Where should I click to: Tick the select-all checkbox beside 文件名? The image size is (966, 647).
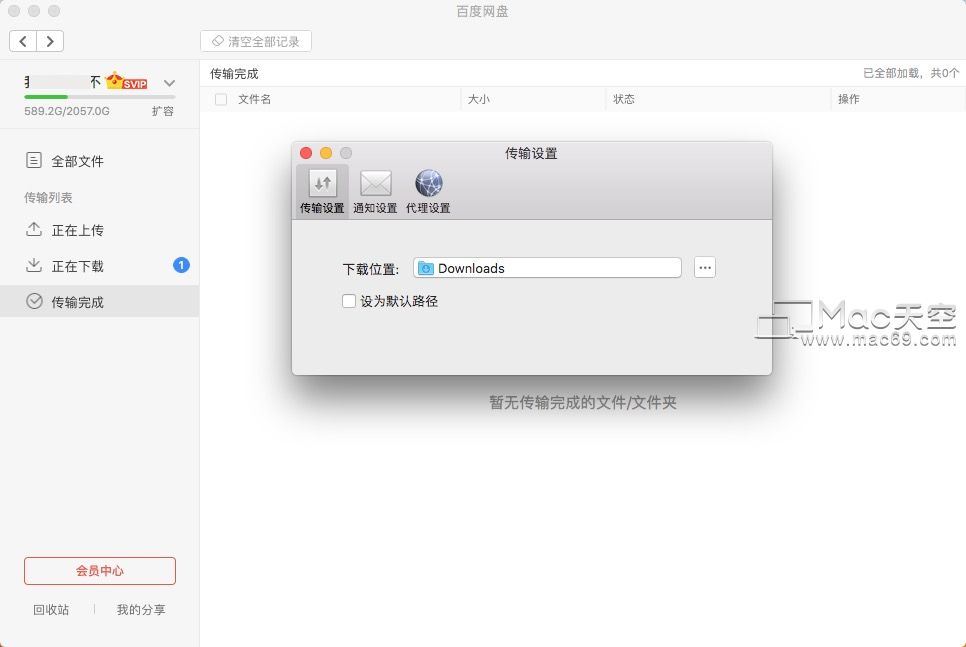[221, 99]
